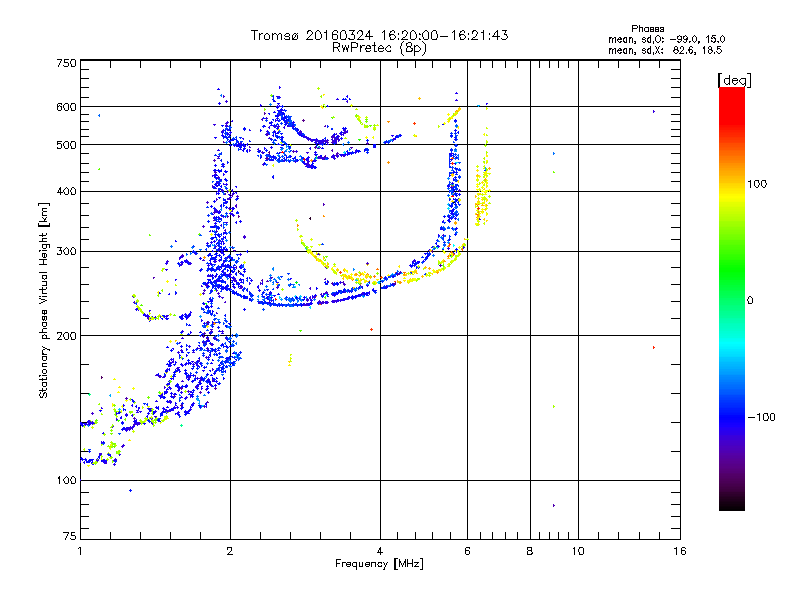The height and width of the screenshot is (600, 800).
Task: Click the y-axis tick label '500'
Action: click(x=67, y=145)
